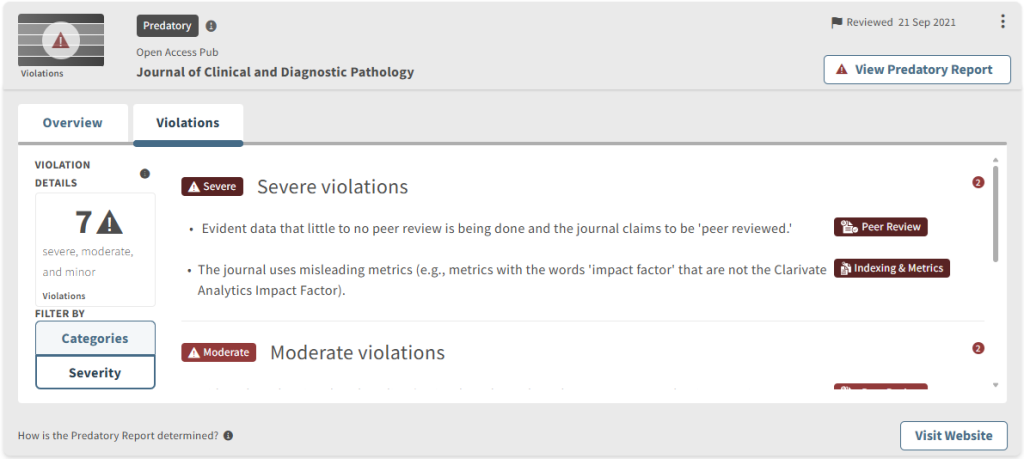Click the Reviewed flag icon
Viewport: 1024px width, 459px height.
coord(837,22)
